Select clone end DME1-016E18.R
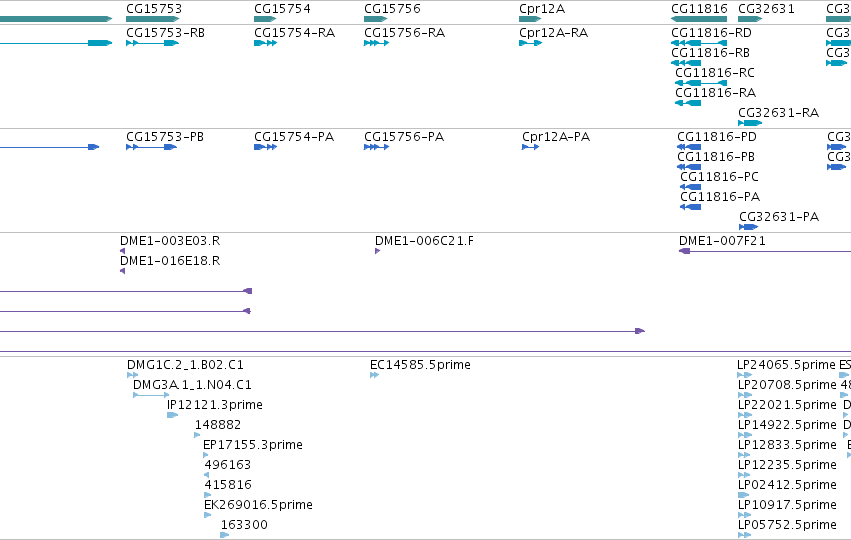This screenshot has height=540, width=851. pos(170,261)
